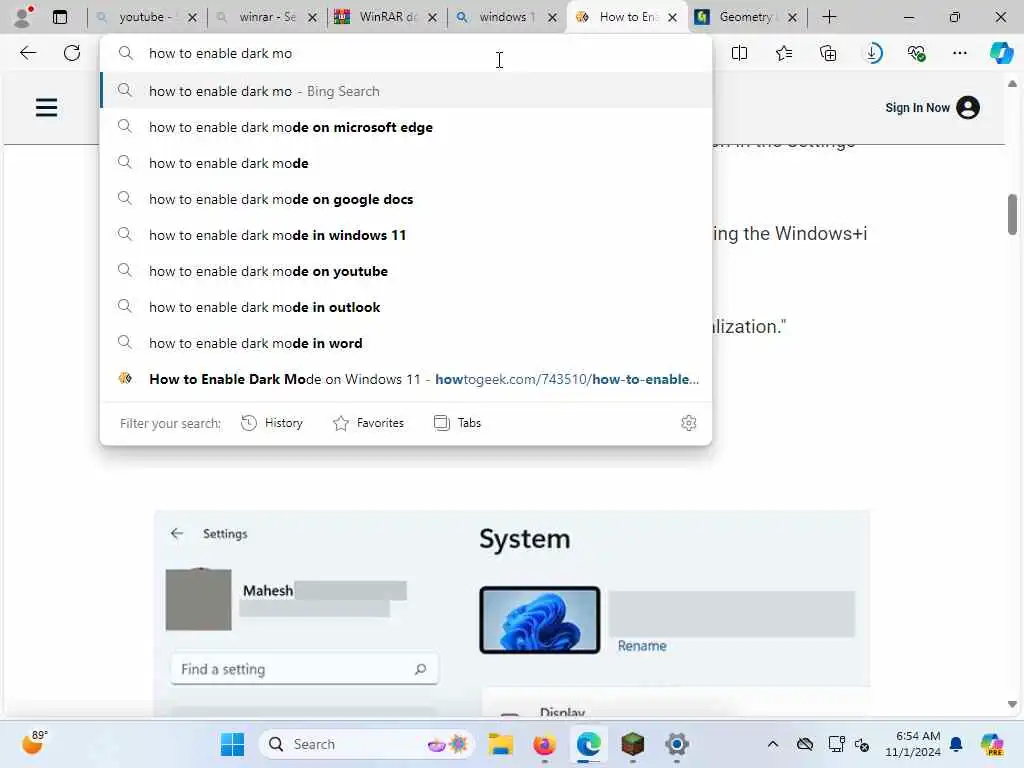Click the muted volume tray icon
Image resolution: width=1024 pixels, height=768 pixels.
pos(862,744)
